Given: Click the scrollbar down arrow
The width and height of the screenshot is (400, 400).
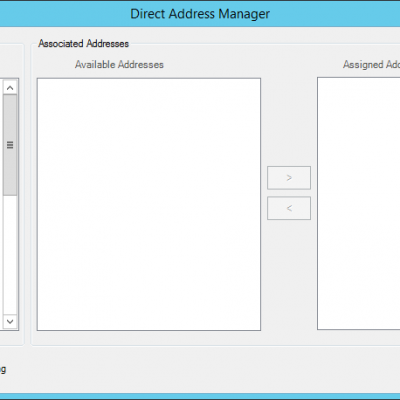Looking at the screenshot, I should click(x=10, y=321).
